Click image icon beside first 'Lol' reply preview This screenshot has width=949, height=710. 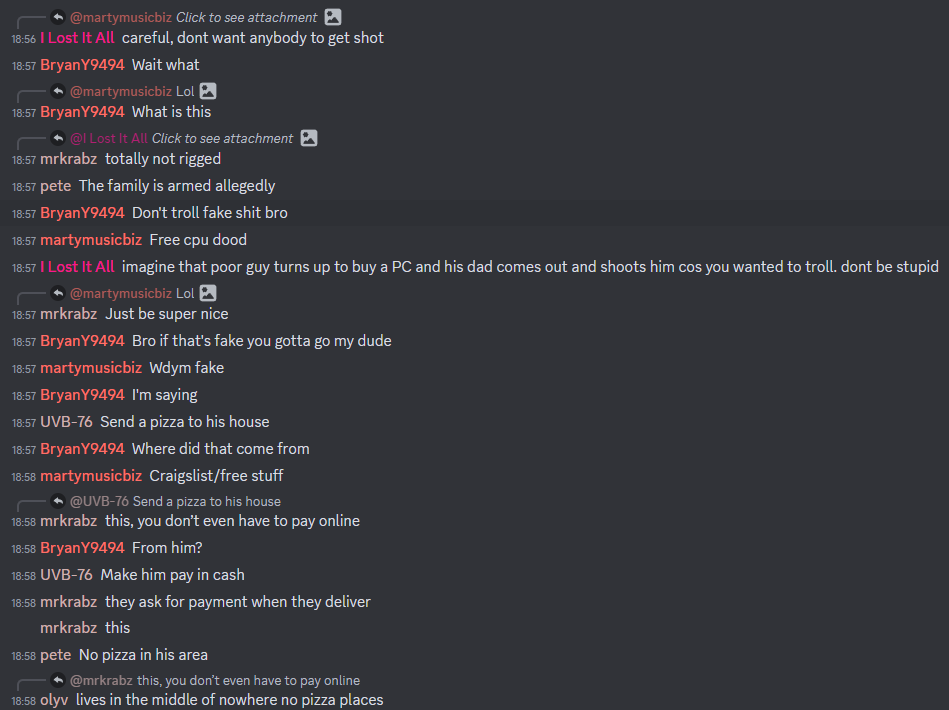[208, 91]
